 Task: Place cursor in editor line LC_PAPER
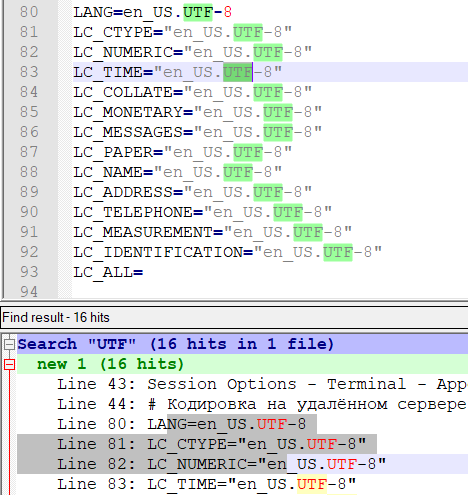click(x=183, y=152)
